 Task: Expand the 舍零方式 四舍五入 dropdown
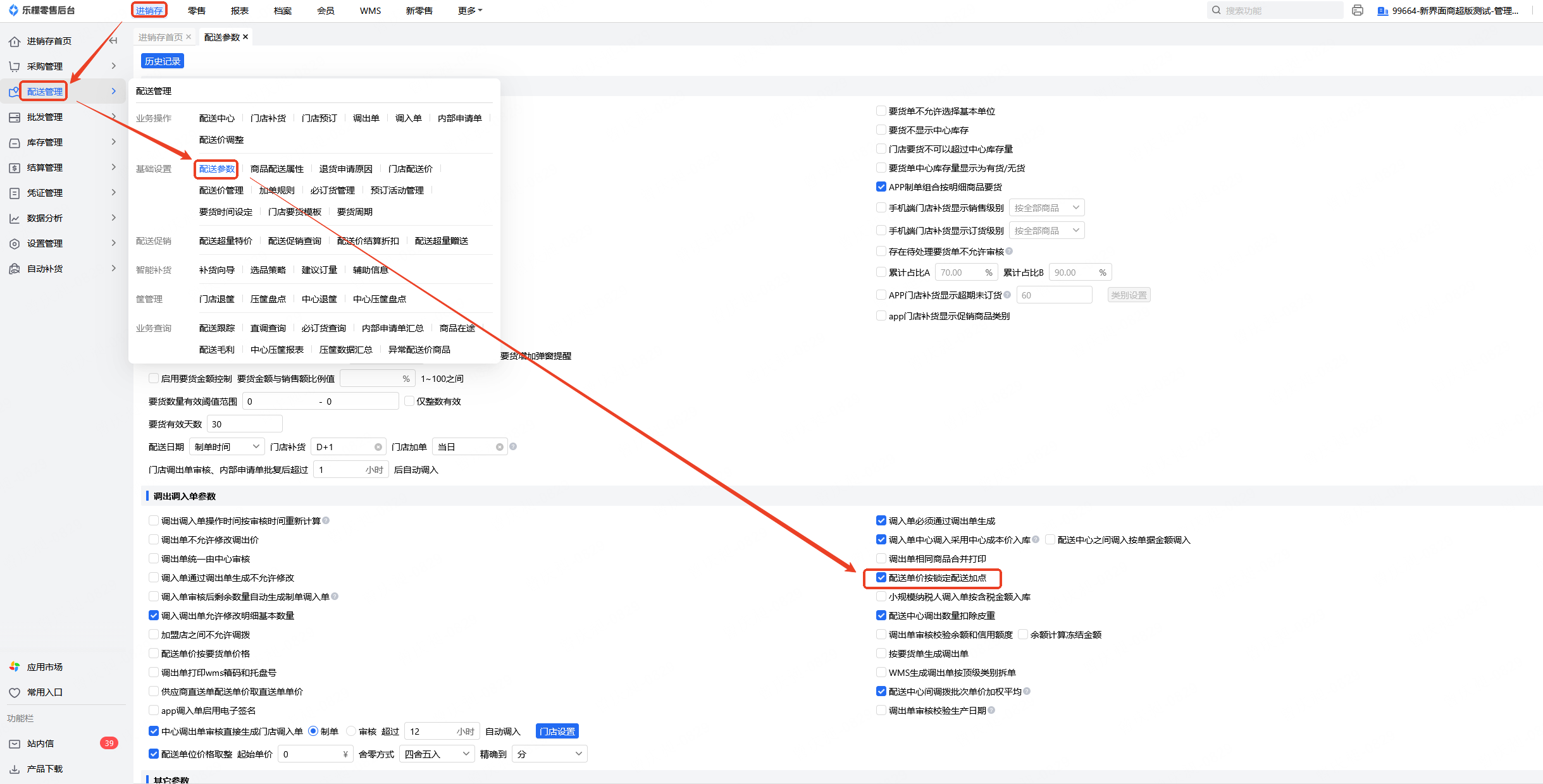point(437,754)
